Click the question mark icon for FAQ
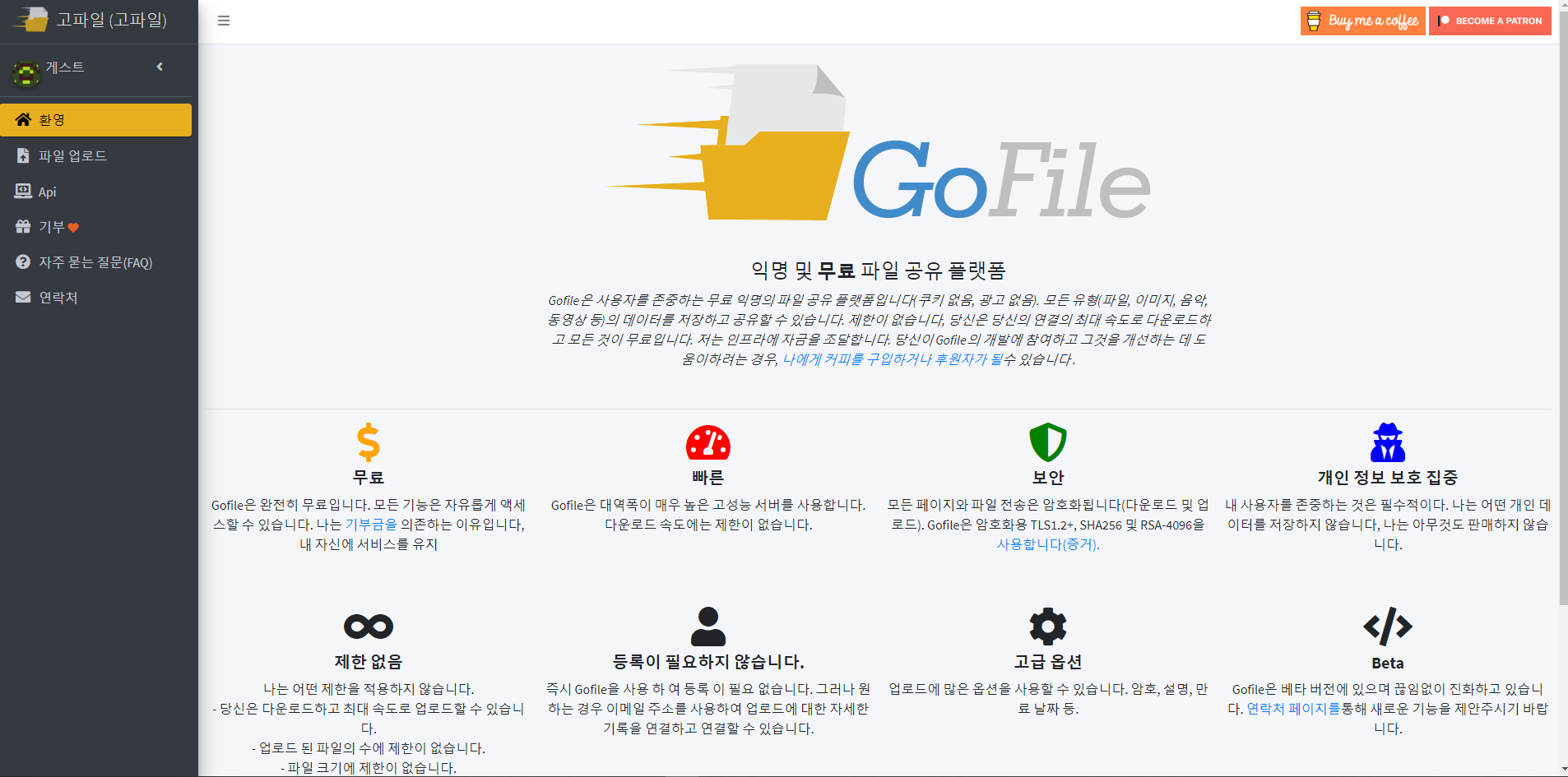Screen dimensions: 1568x777 point(23,261)
